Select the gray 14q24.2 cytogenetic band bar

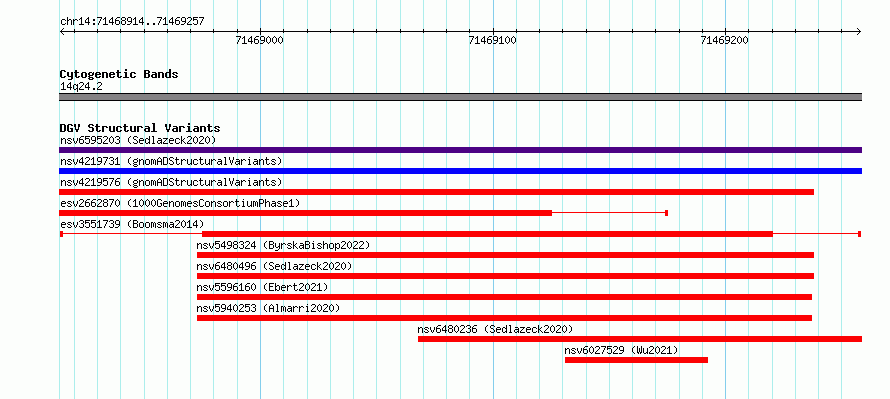(460, 97)
